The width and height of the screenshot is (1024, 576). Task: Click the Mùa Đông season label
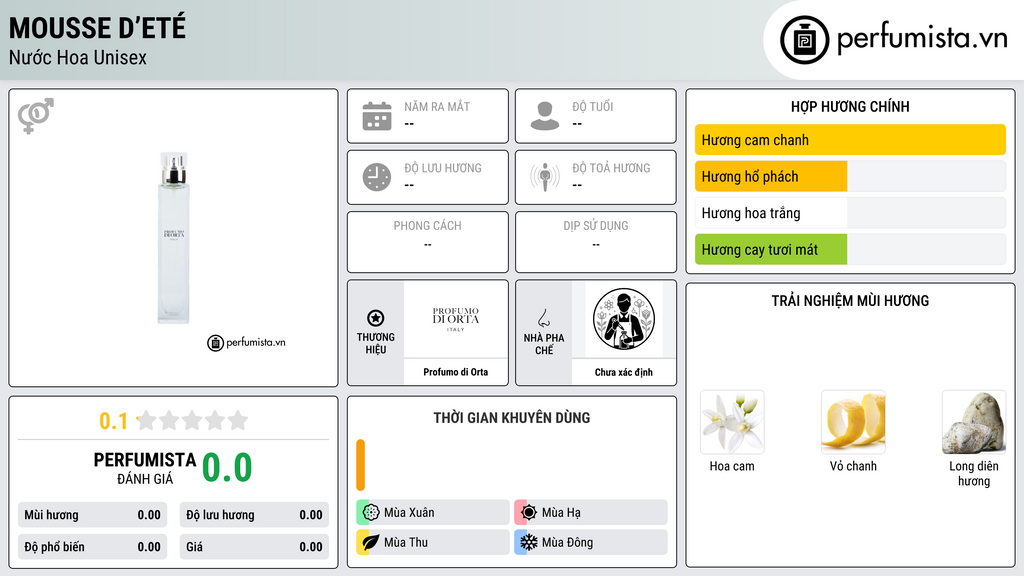[568, 542]
